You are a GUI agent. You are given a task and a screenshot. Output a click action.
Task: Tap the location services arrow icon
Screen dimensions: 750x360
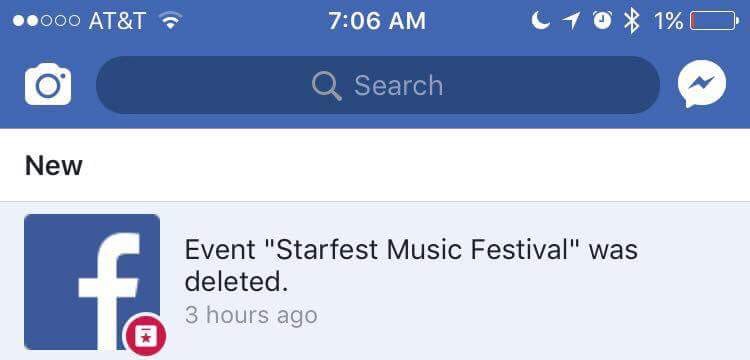pos(571,21)
